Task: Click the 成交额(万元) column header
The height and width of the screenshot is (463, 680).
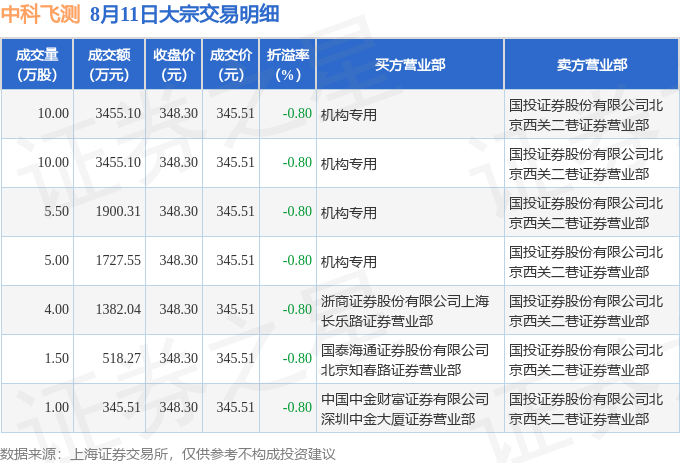Action: 109,64
